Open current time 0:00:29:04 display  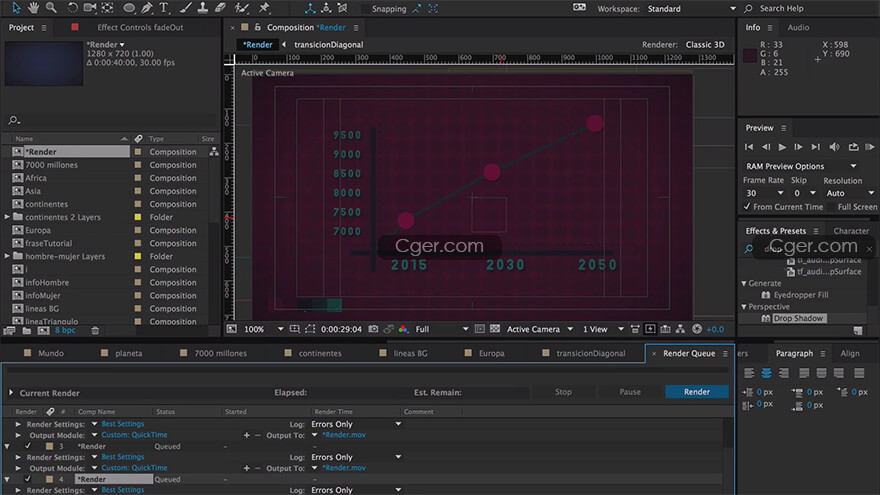point(341,329)
